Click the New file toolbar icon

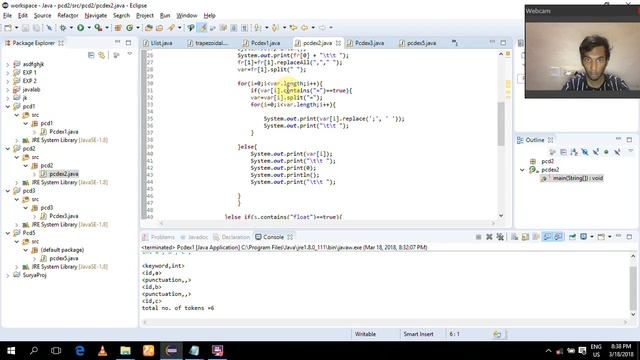(8, 28)
